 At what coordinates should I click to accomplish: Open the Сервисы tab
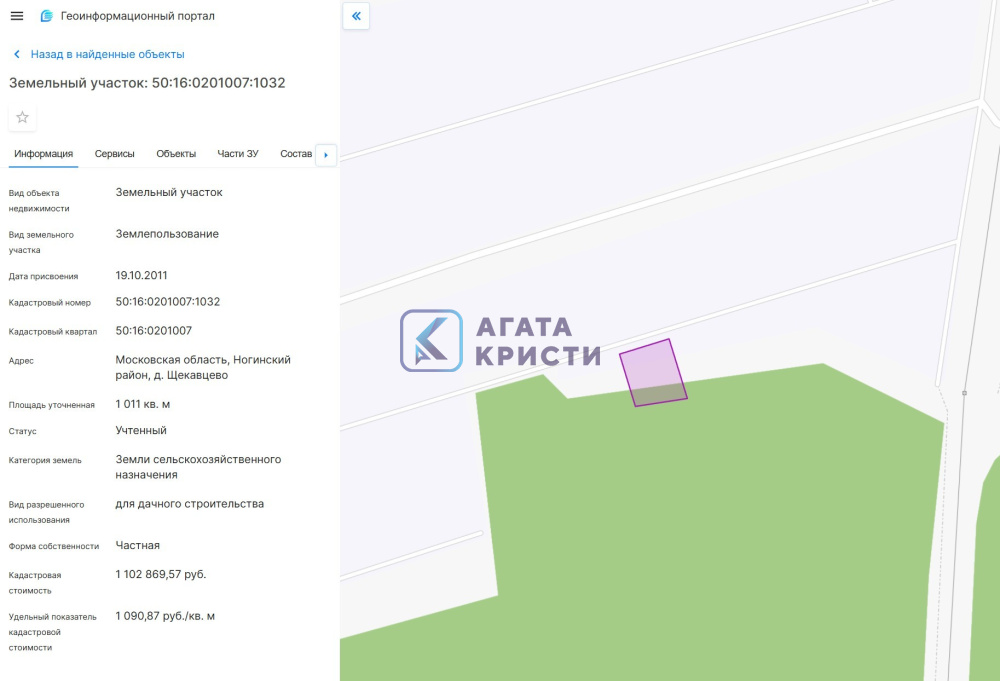pyautogui.click(x=115, y=154)
